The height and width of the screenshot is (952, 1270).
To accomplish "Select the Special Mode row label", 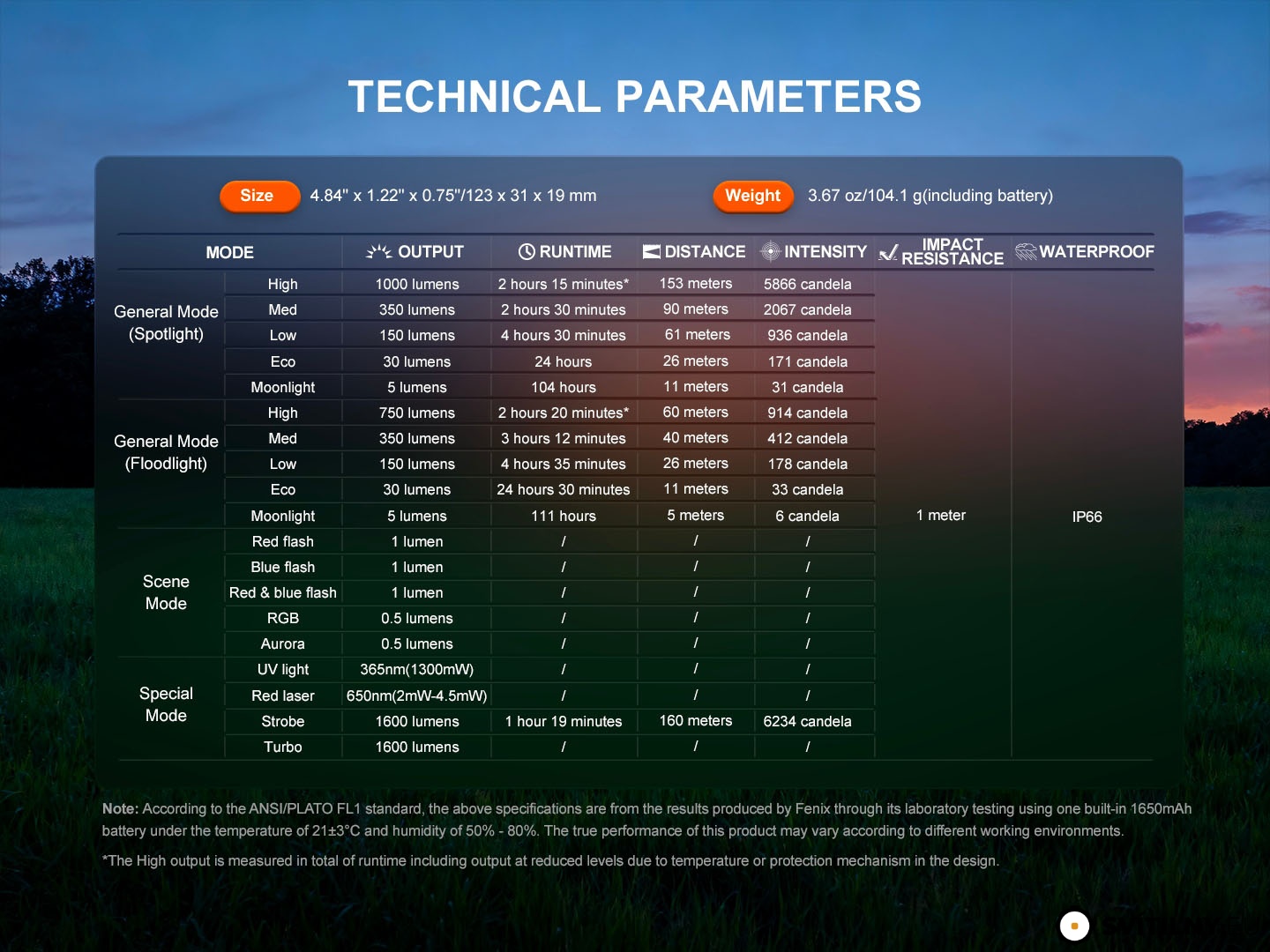I will click(166, 704).
